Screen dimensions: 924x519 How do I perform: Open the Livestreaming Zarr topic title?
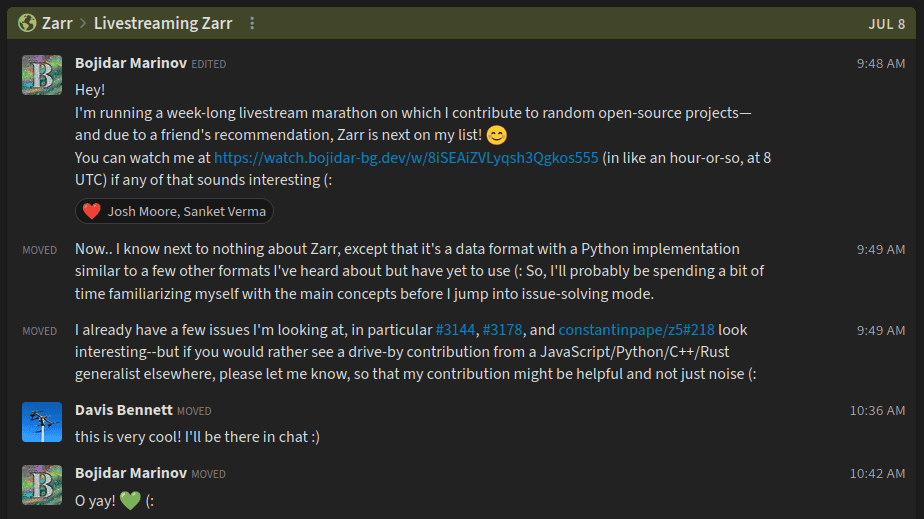pyautogui.click(x=163, y=23)
